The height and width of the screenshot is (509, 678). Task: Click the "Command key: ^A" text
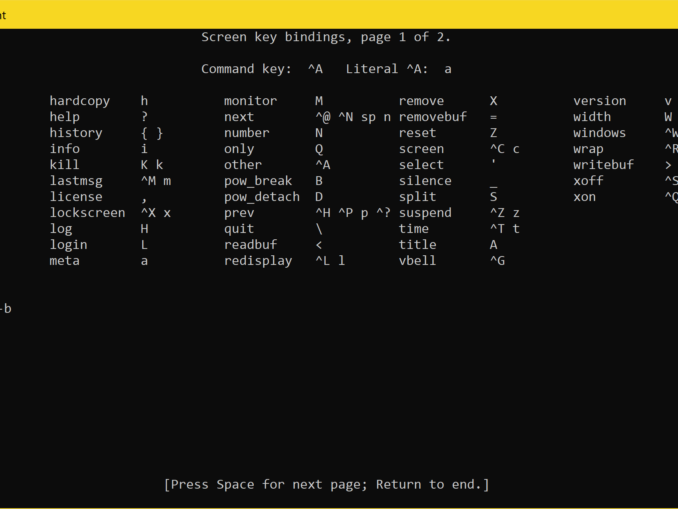[x=262, y=69]
